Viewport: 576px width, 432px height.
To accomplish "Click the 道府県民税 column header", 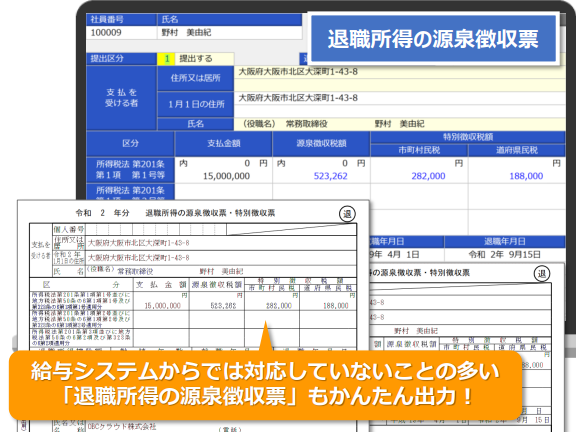I will (x=517, y=150).
